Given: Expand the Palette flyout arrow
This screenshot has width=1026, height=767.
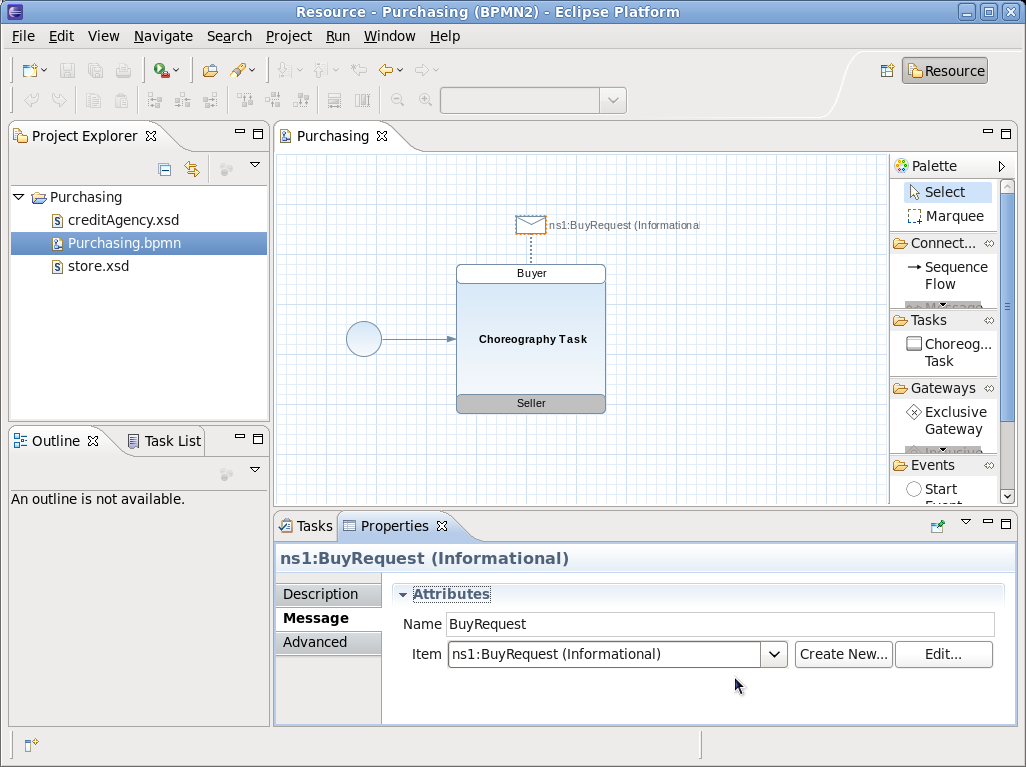Looking at the screenshot, I should (1001, 166).
